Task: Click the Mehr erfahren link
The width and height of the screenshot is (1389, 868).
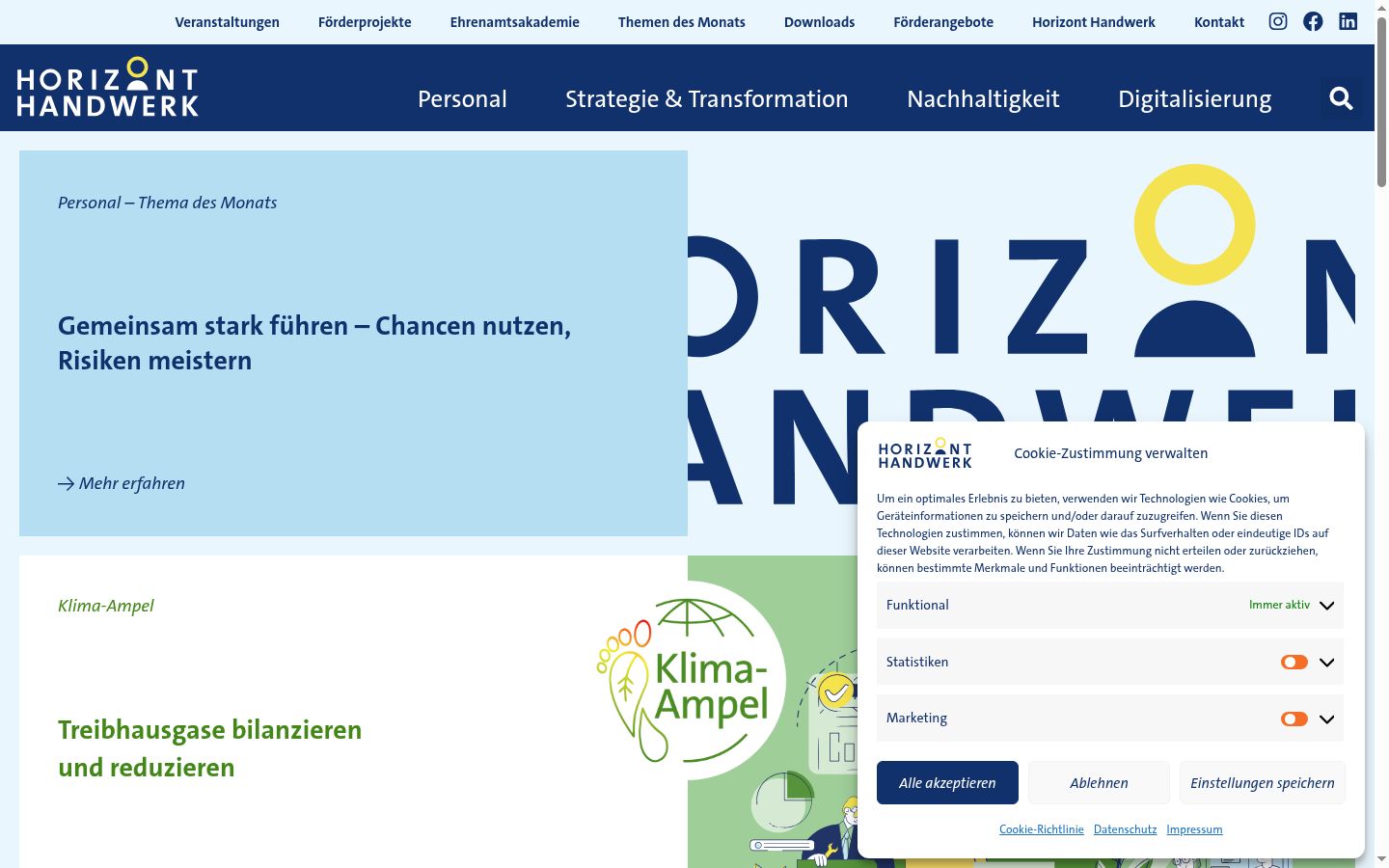Action: (x=122, y=483)
